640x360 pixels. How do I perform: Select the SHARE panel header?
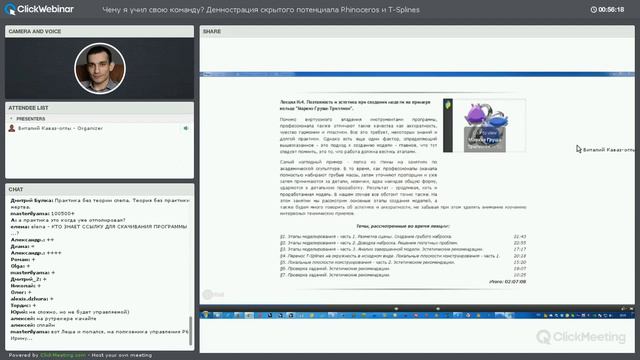pos(417,31)
